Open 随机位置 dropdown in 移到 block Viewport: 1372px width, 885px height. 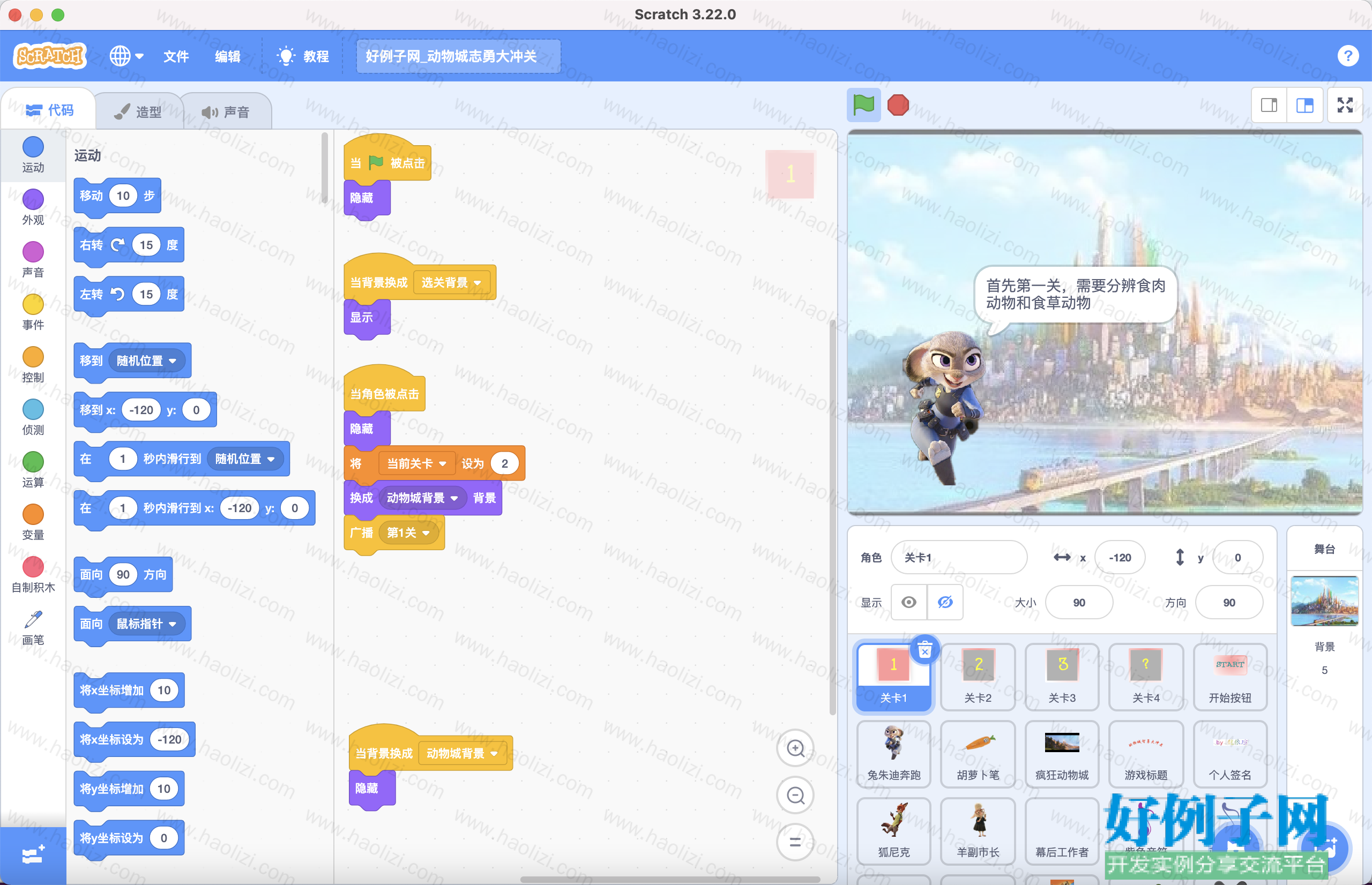pyautogui.click(x=146, y=361)
